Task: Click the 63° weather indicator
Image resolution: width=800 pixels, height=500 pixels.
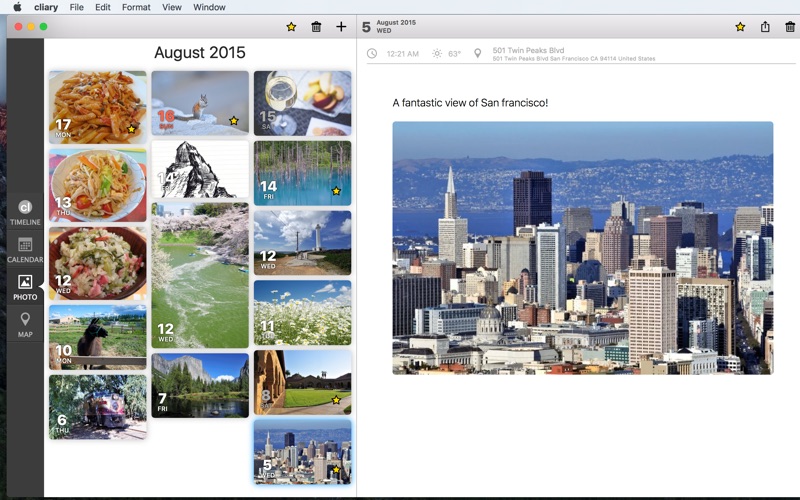Action: pos(453,54)
